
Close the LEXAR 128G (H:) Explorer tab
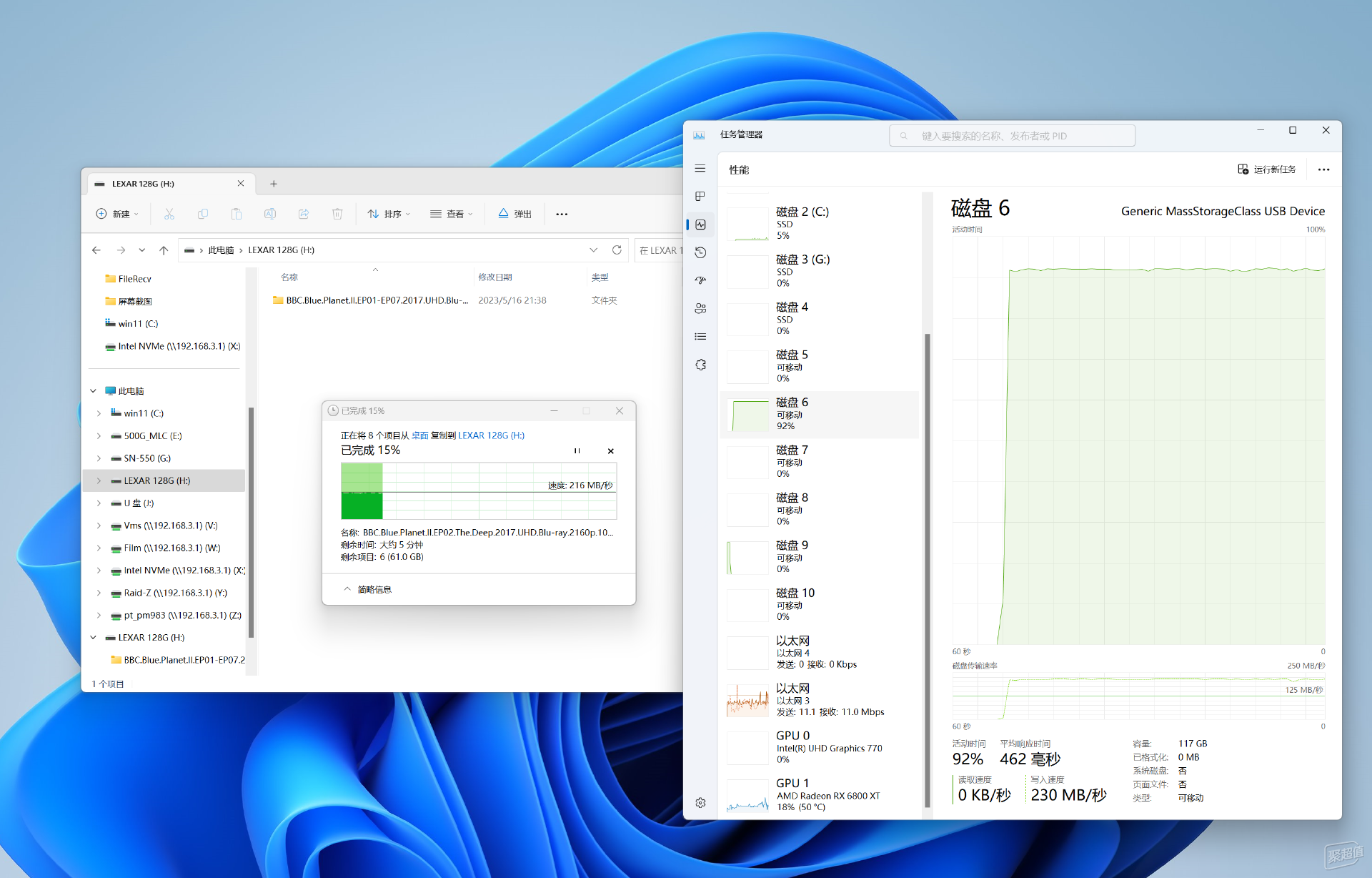click(x=241, y=184)
